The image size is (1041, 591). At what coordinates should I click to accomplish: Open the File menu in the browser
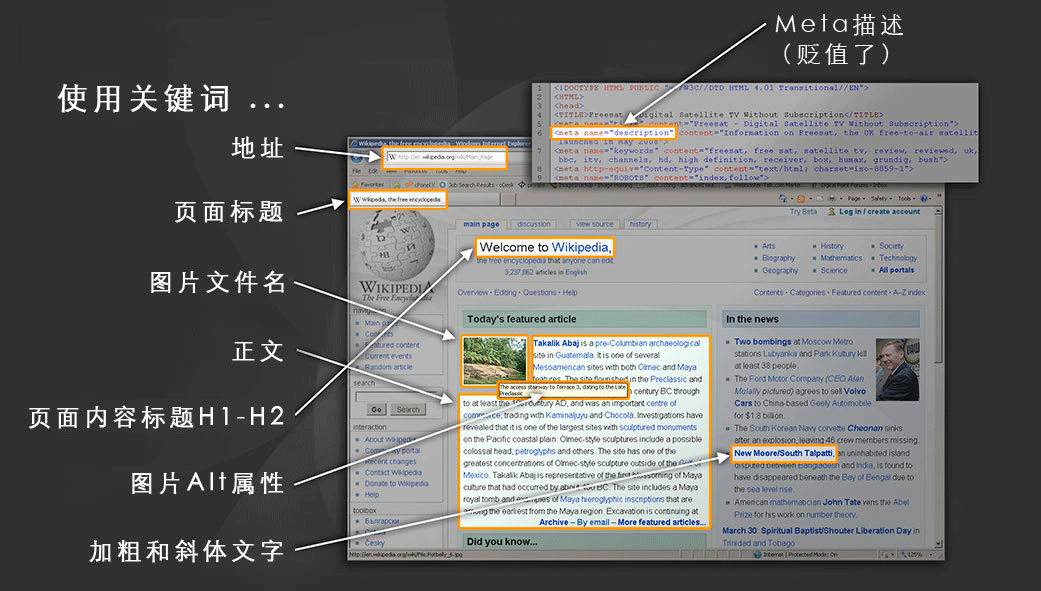coord(357,171)
